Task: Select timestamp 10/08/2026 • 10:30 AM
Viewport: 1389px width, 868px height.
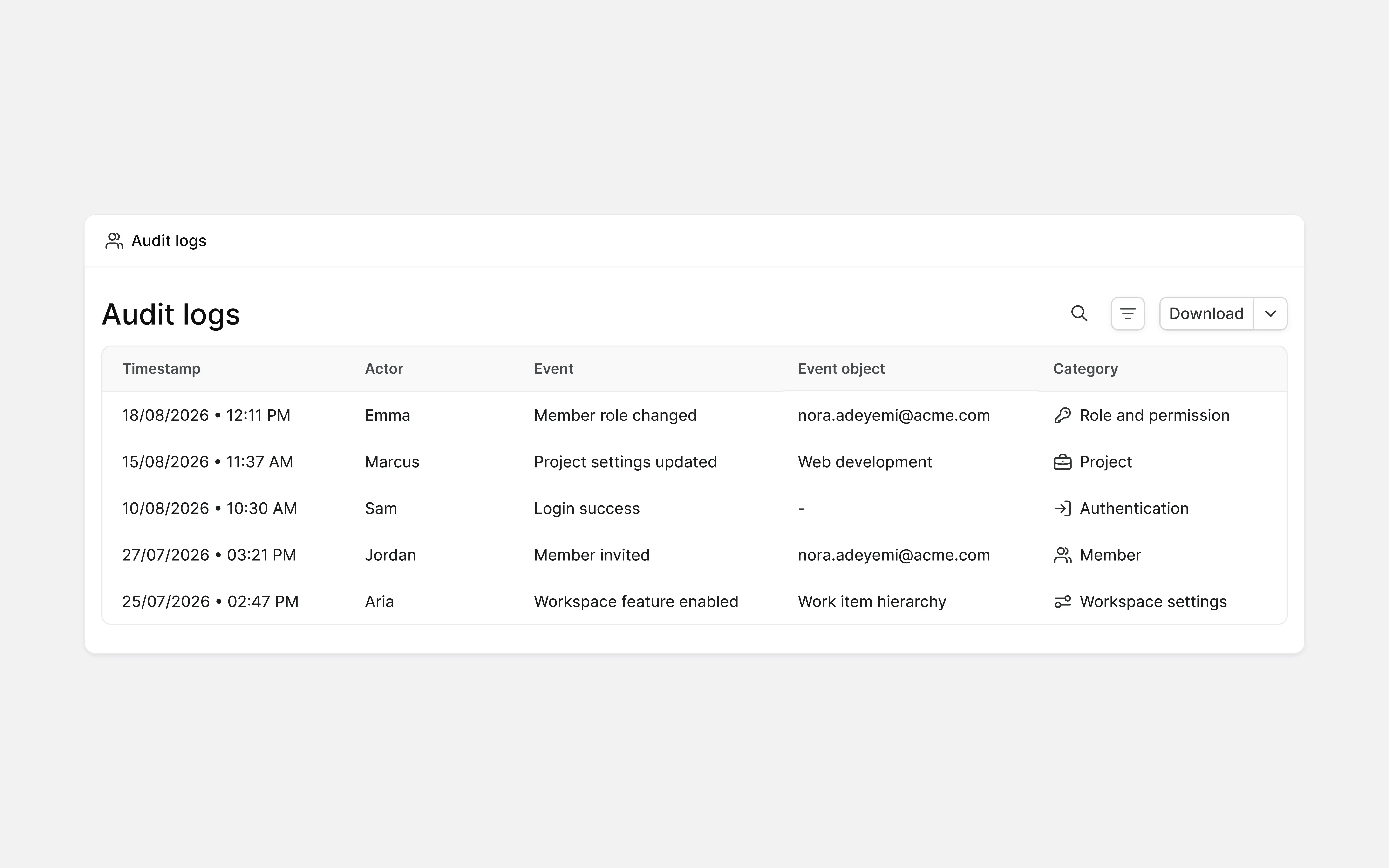Action: click(x=210, y=508)
